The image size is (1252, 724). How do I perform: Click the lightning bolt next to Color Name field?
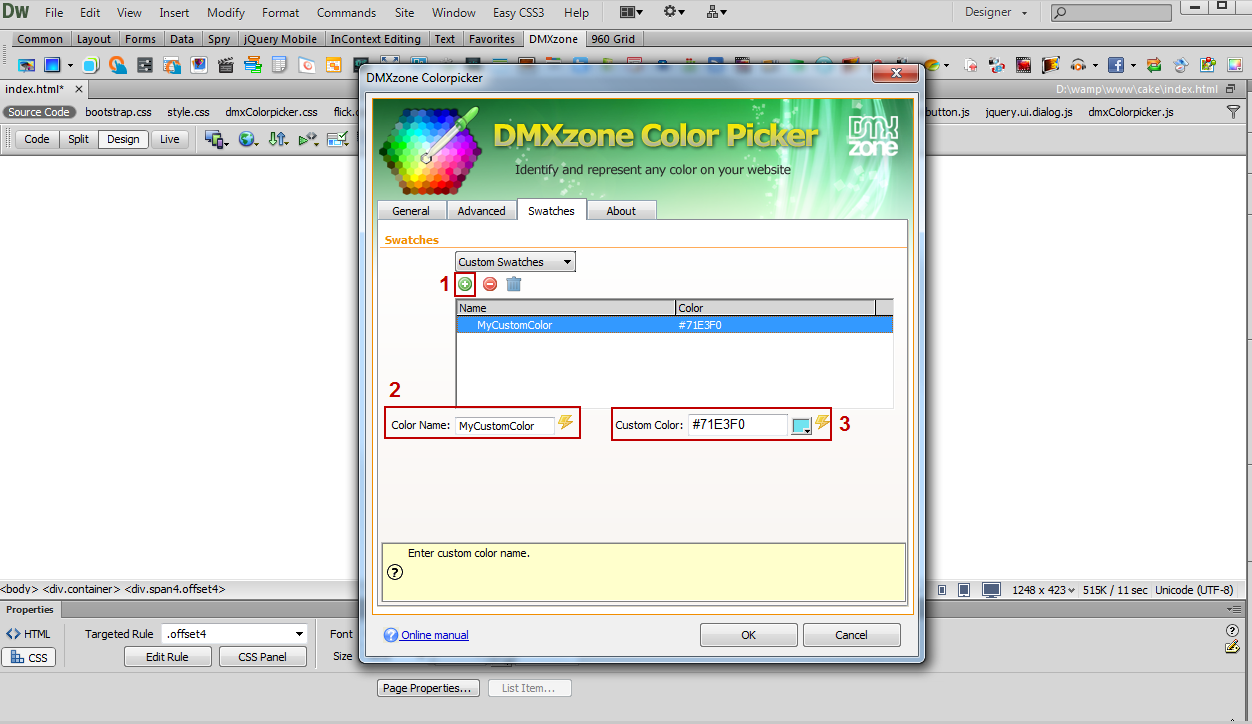coord(566,423)
